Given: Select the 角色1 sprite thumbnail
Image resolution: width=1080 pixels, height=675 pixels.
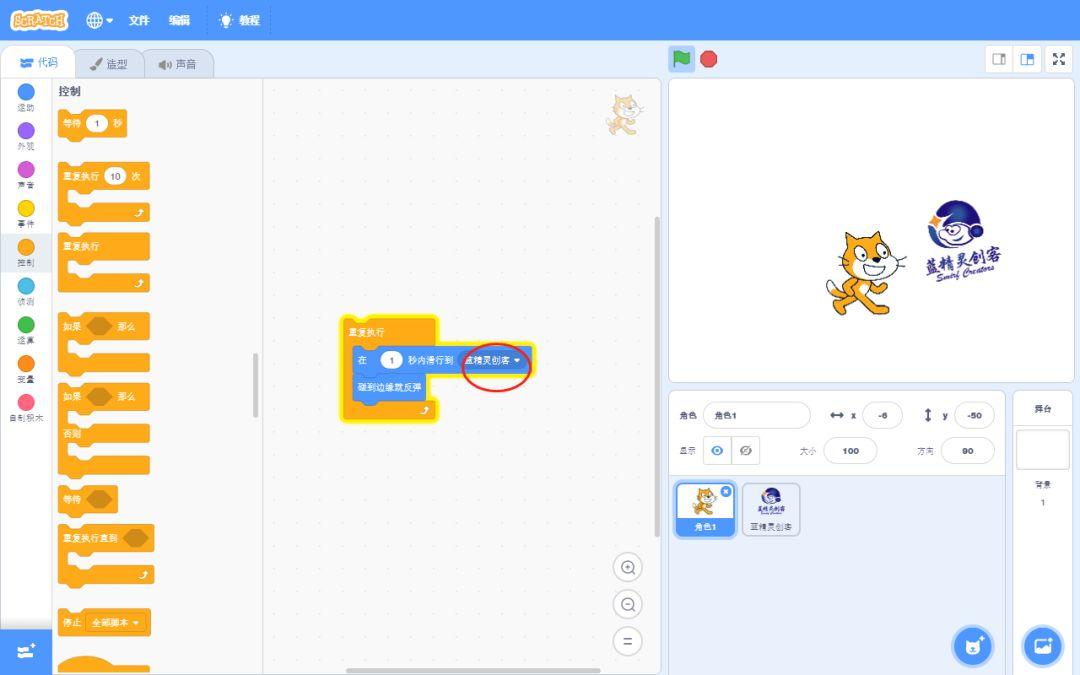Looking at the screenshot, I should (705, 508).
